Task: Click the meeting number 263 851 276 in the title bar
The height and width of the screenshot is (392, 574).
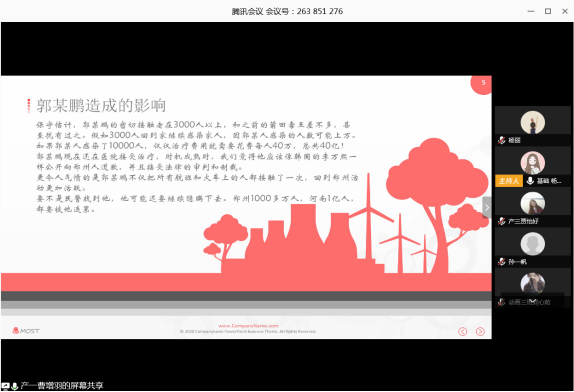Action: coord(320,11)
